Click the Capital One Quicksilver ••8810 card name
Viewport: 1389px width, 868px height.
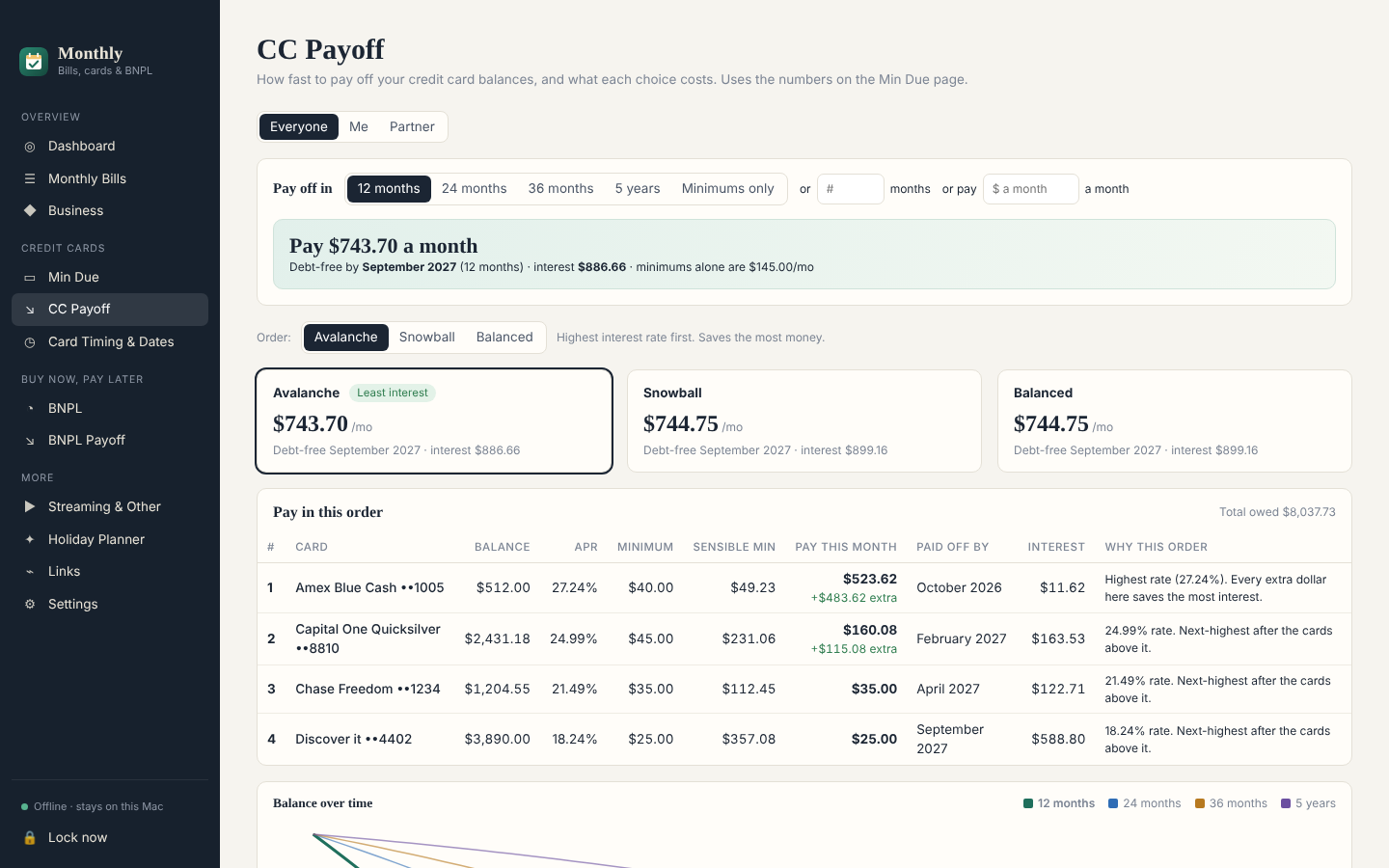[x=368, y=638]
